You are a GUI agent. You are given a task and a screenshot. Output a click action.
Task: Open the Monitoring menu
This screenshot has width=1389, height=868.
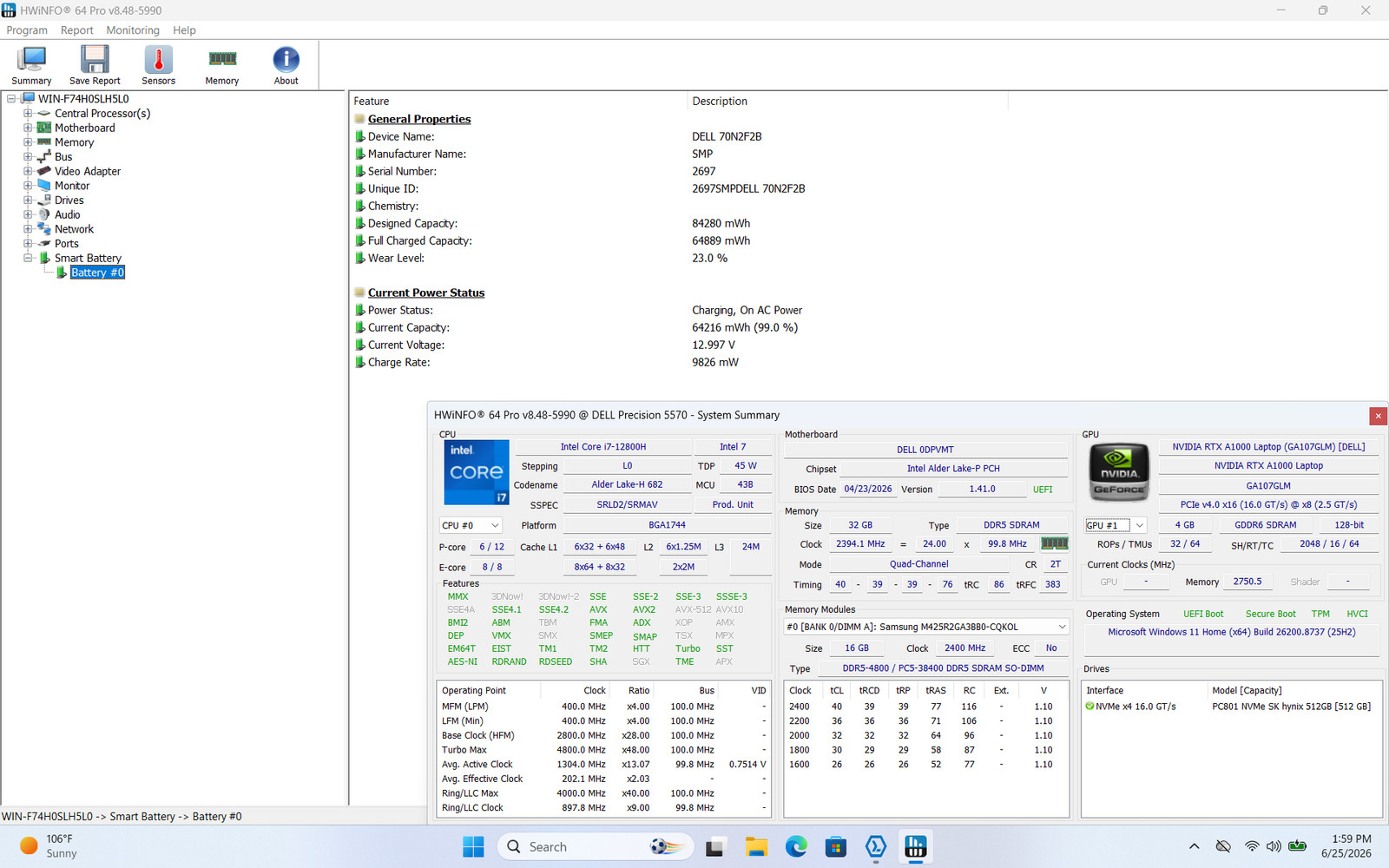133,30
